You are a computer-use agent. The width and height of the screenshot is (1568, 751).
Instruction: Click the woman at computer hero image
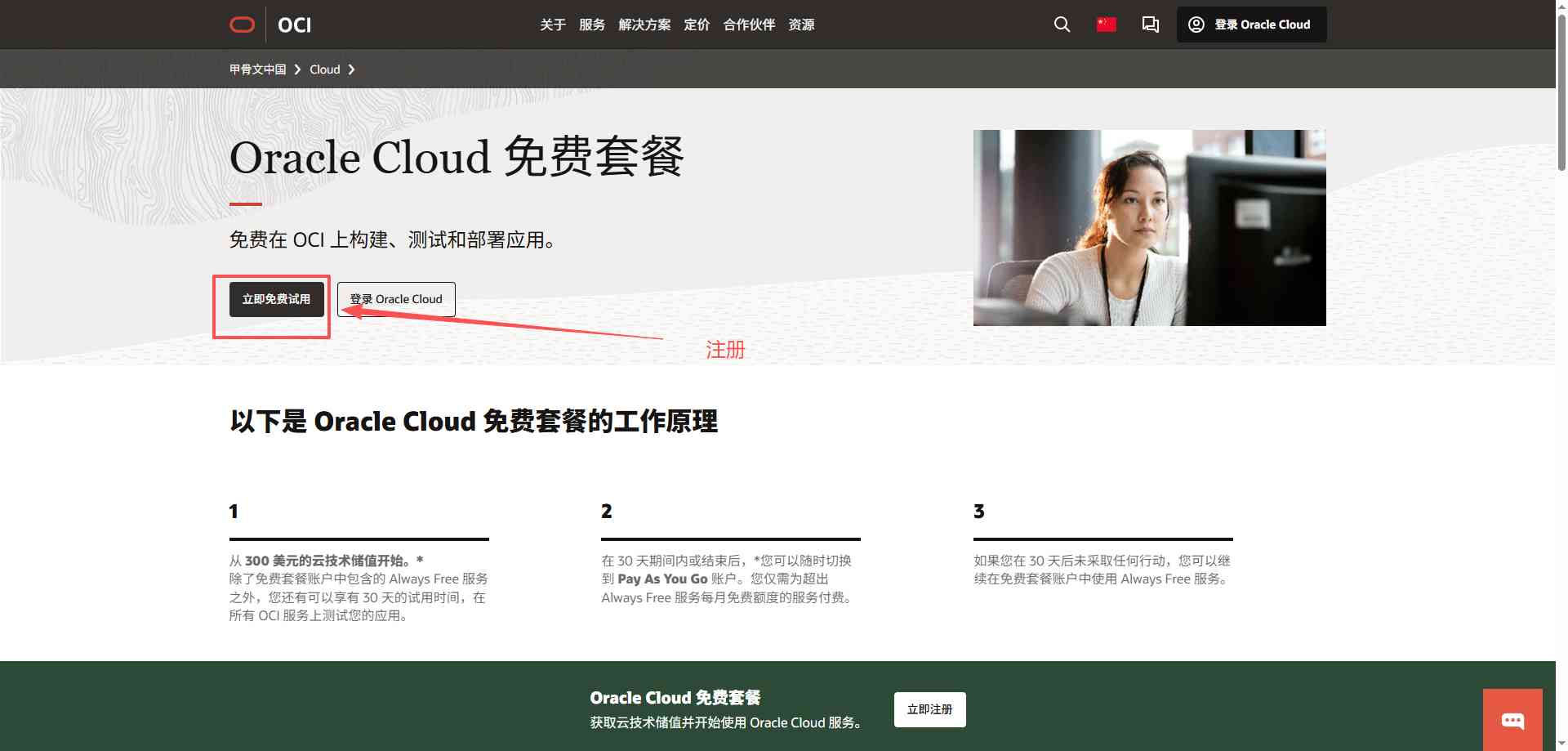pos(1149,228)
